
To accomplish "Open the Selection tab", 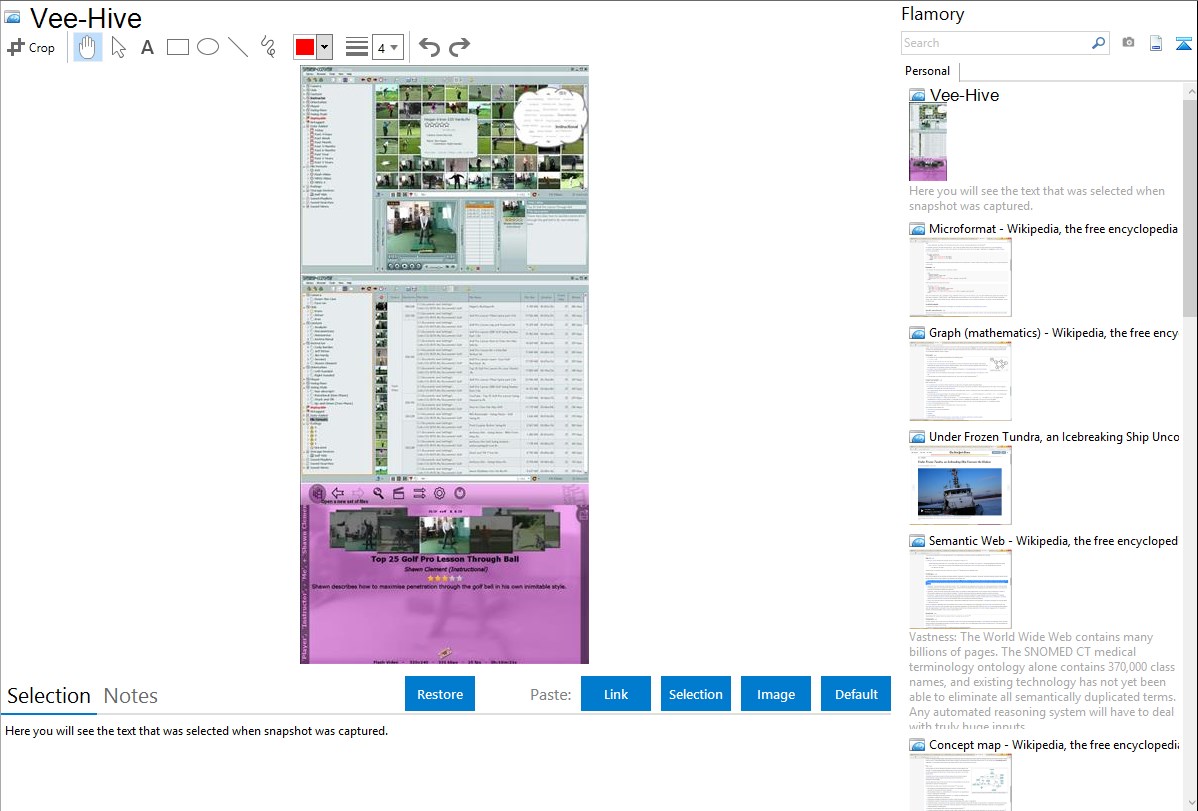I will pos(49,696).
